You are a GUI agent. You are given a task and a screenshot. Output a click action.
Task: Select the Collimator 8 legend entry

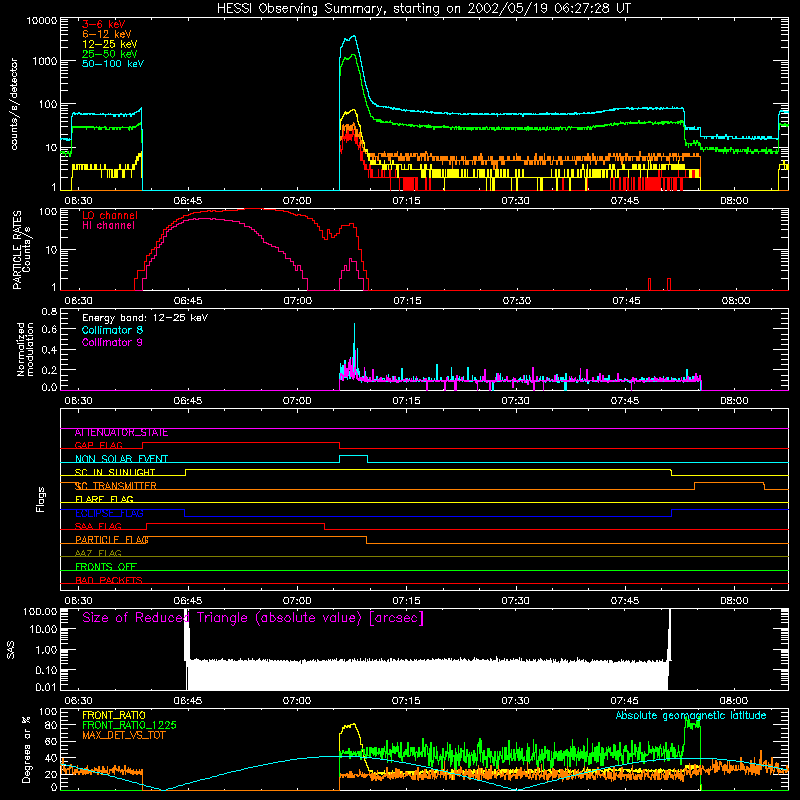(112, 330)
